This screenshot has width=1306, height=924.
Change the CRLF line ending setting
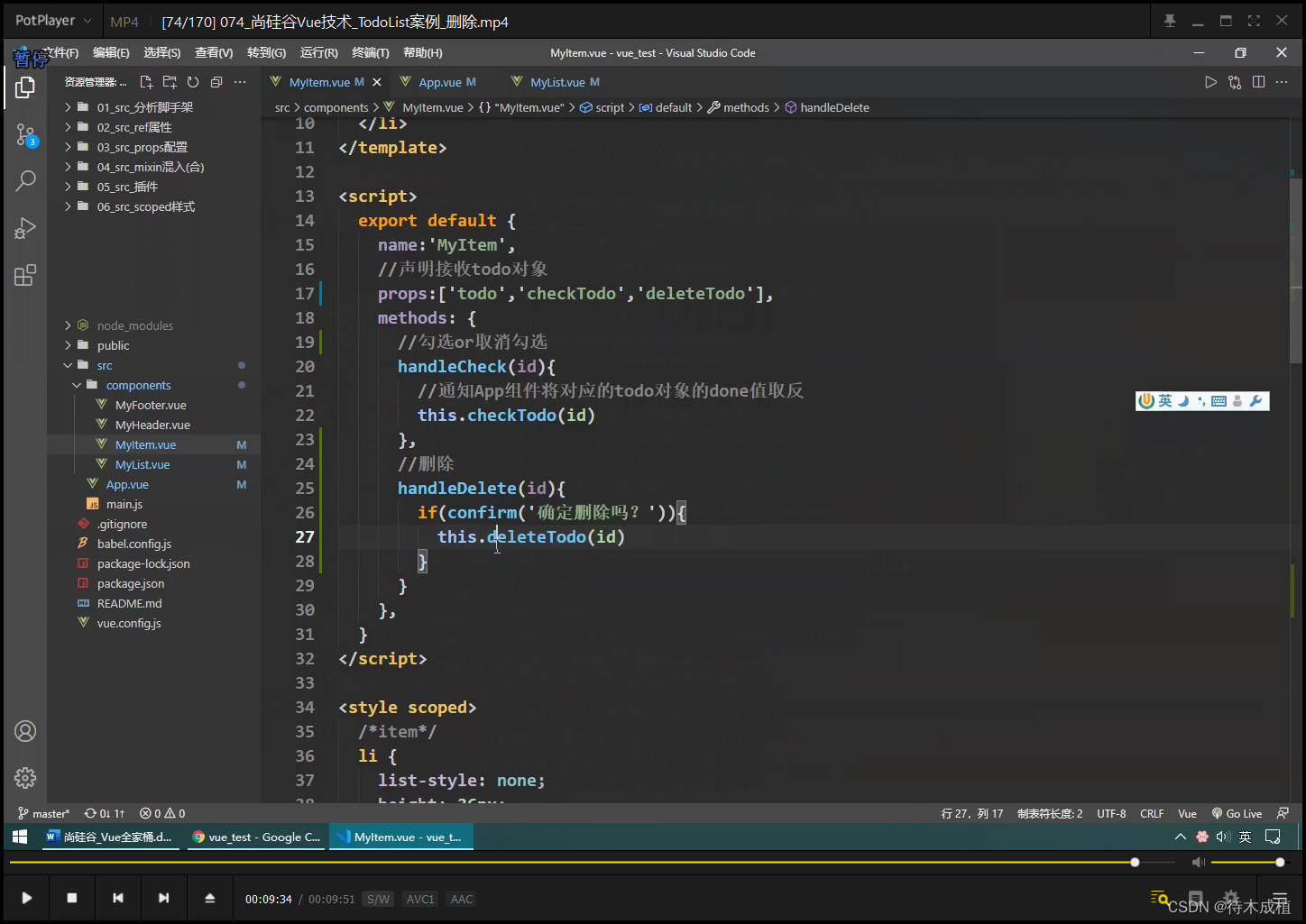pos(1152,813)
